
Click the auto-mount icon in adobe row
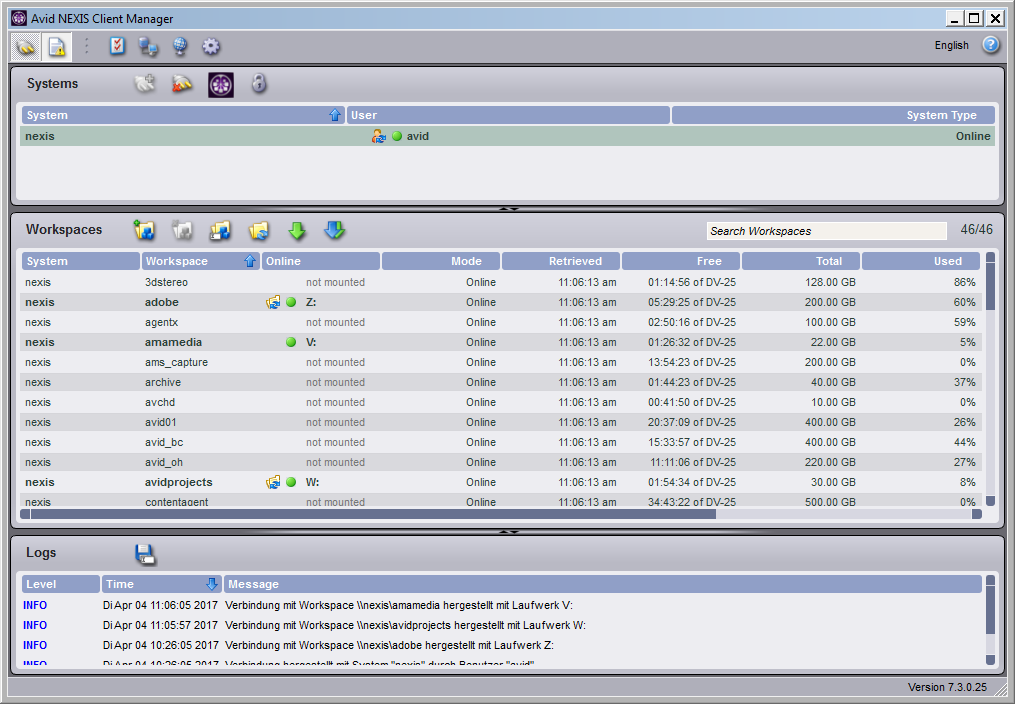click(273, 302)
